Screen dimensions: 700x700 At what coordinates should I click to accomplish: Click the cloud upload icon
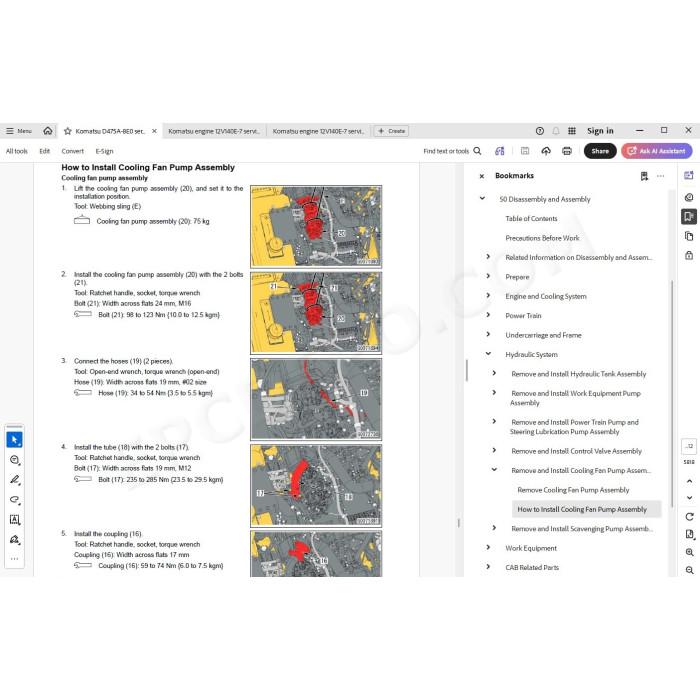click(x=546, y=151)
